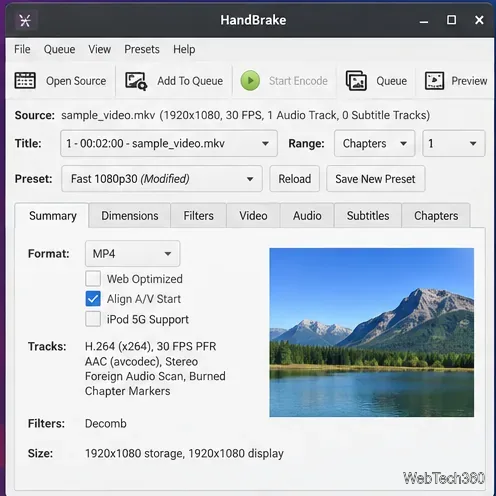Image resolution: width=496 pixels, height=496 pixels.
Task: Open the Title dropdown
Action: (169, 143)
